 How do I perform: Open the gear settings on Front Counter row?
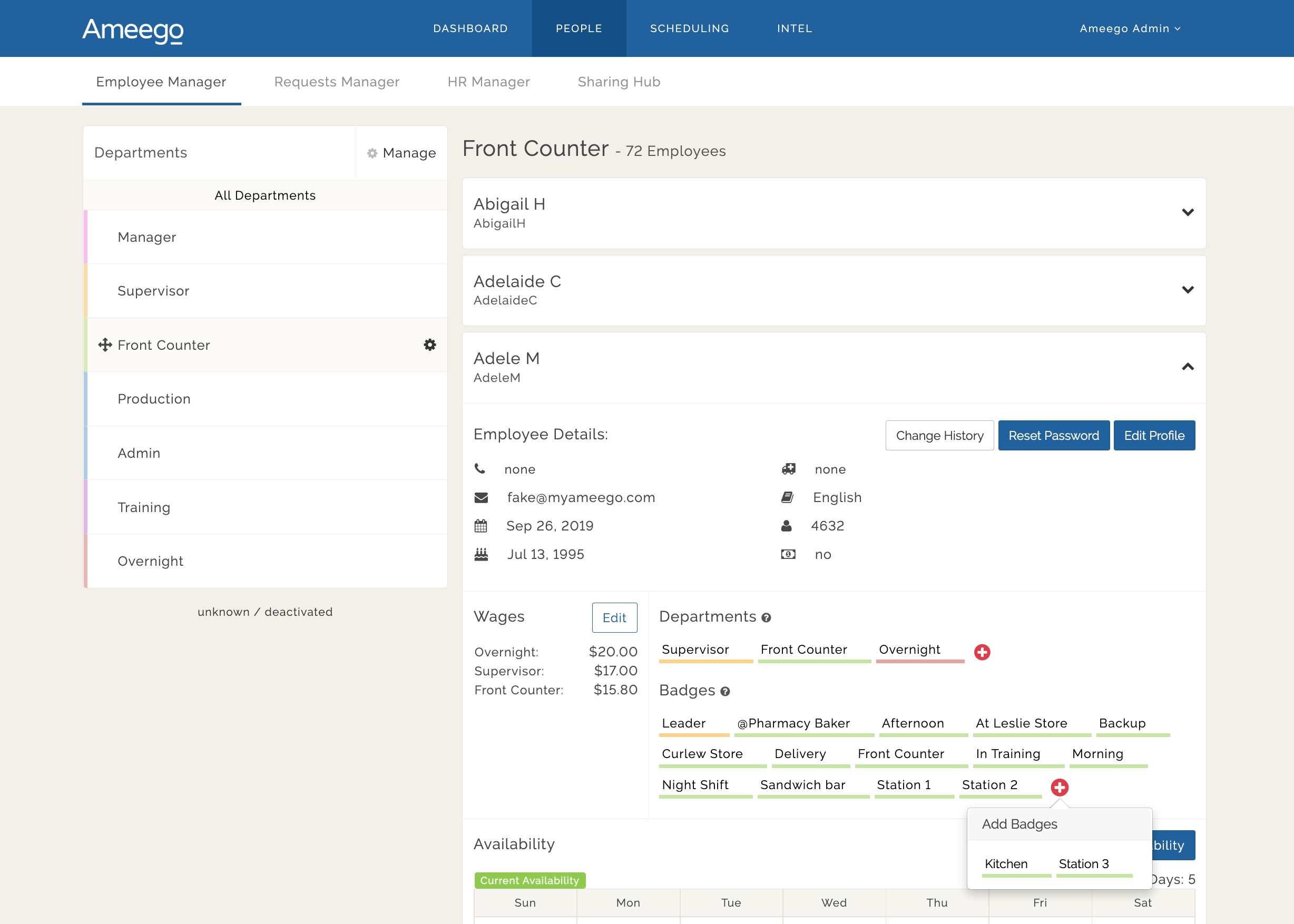430,345
